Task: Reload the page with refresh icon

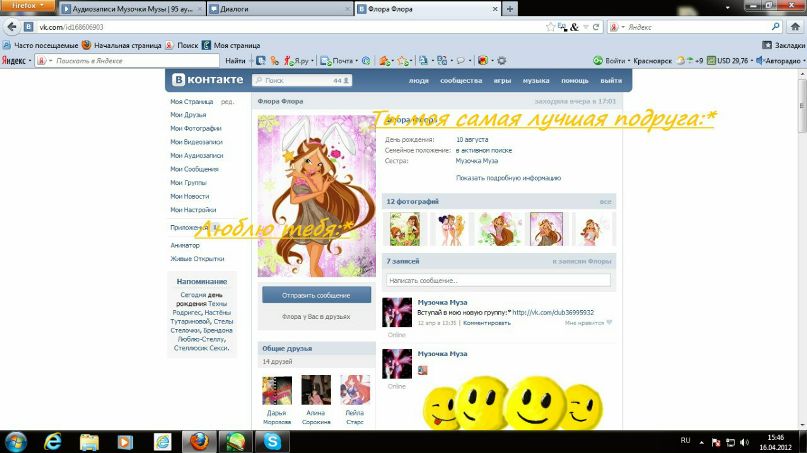Action: pos(596,27)
